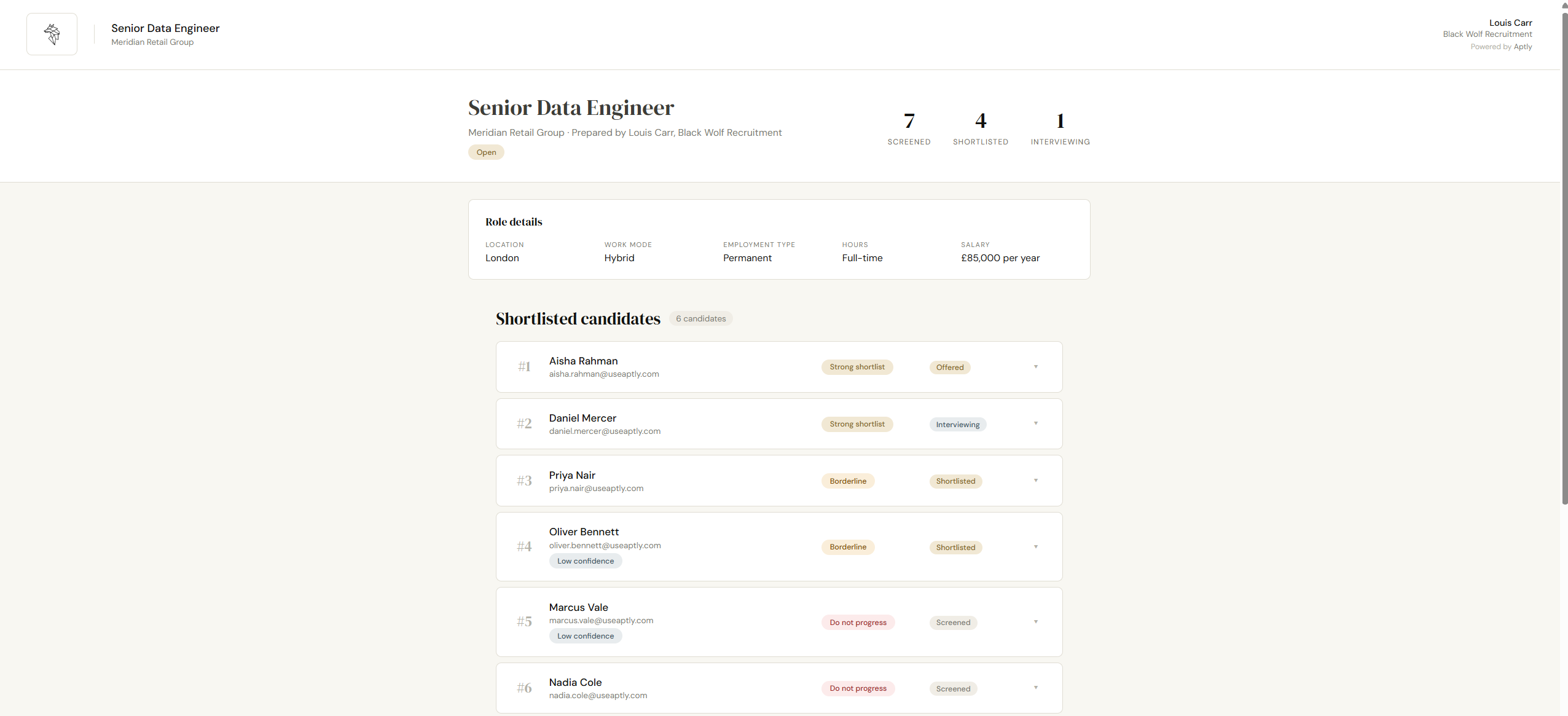
Task: Click the scrollbar up arrow
Action: [x=1564, y=5]
